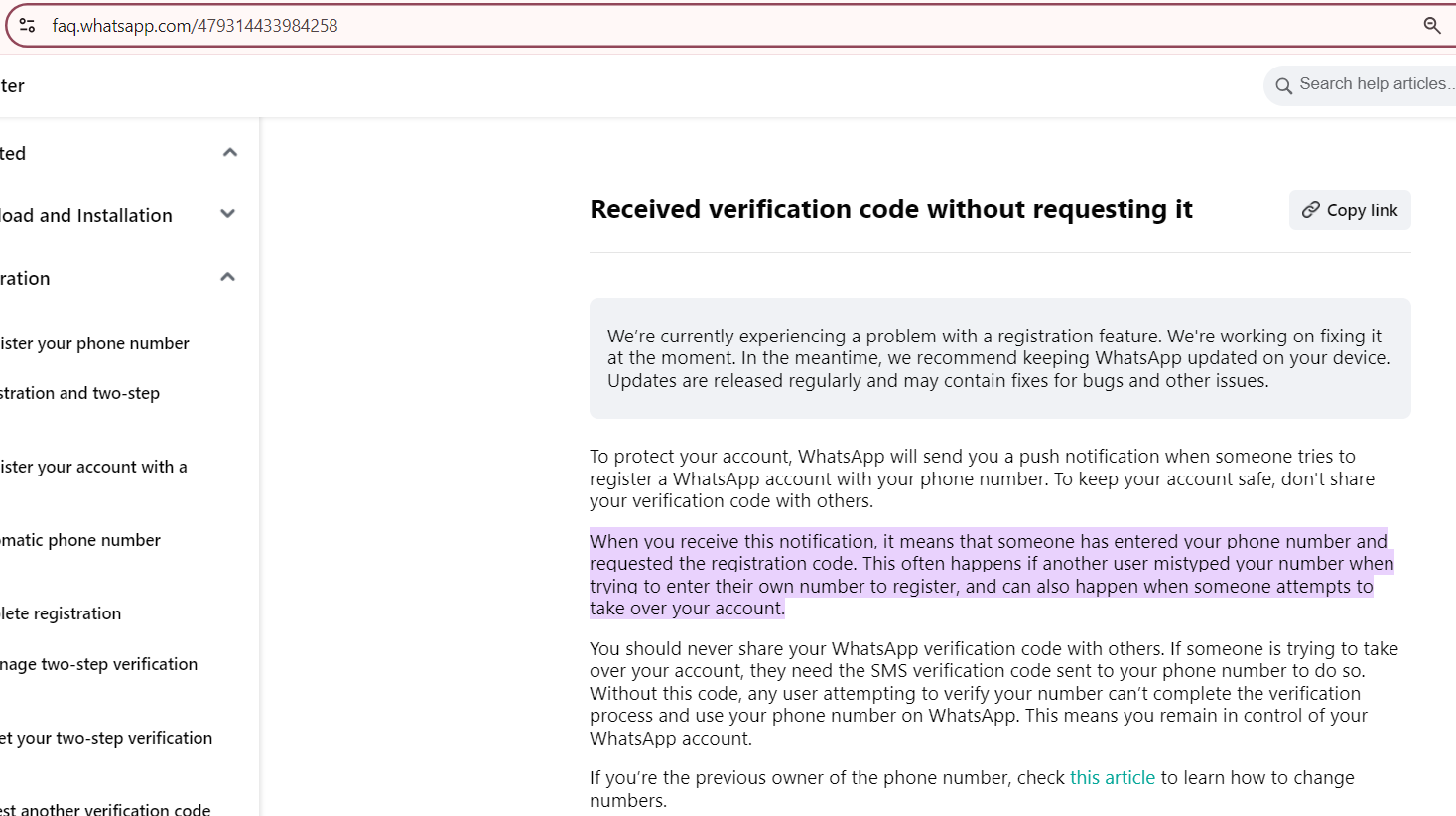Click the faq.whatsapp.com URL in address bar
The height and width of the screenshot is (816, 1456).
(x=195, y=26)
